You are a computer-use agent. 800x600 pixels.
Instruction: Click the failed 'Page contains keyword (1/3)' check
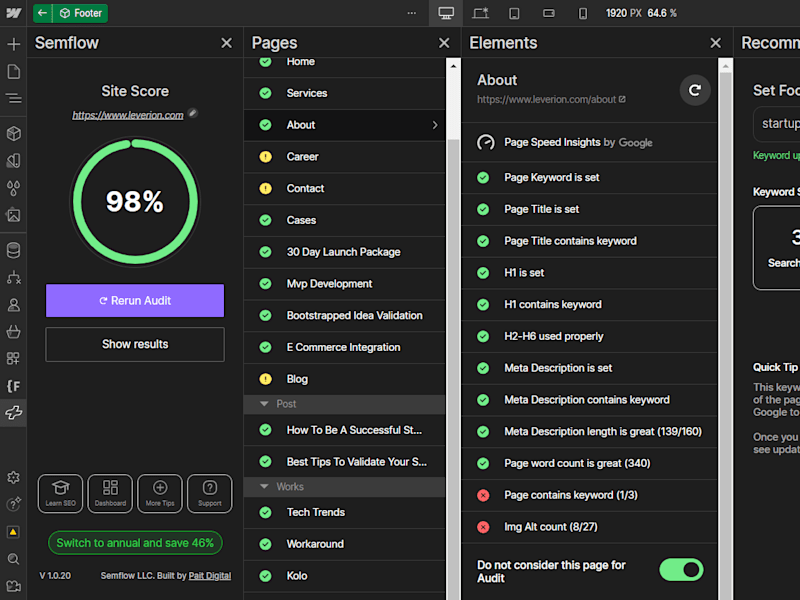pos(589,495)
